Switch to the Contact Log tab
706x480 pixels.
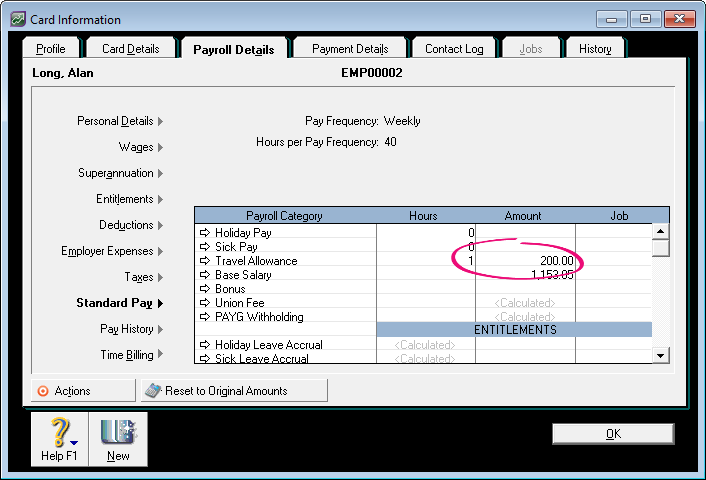[x=455, y=49]
